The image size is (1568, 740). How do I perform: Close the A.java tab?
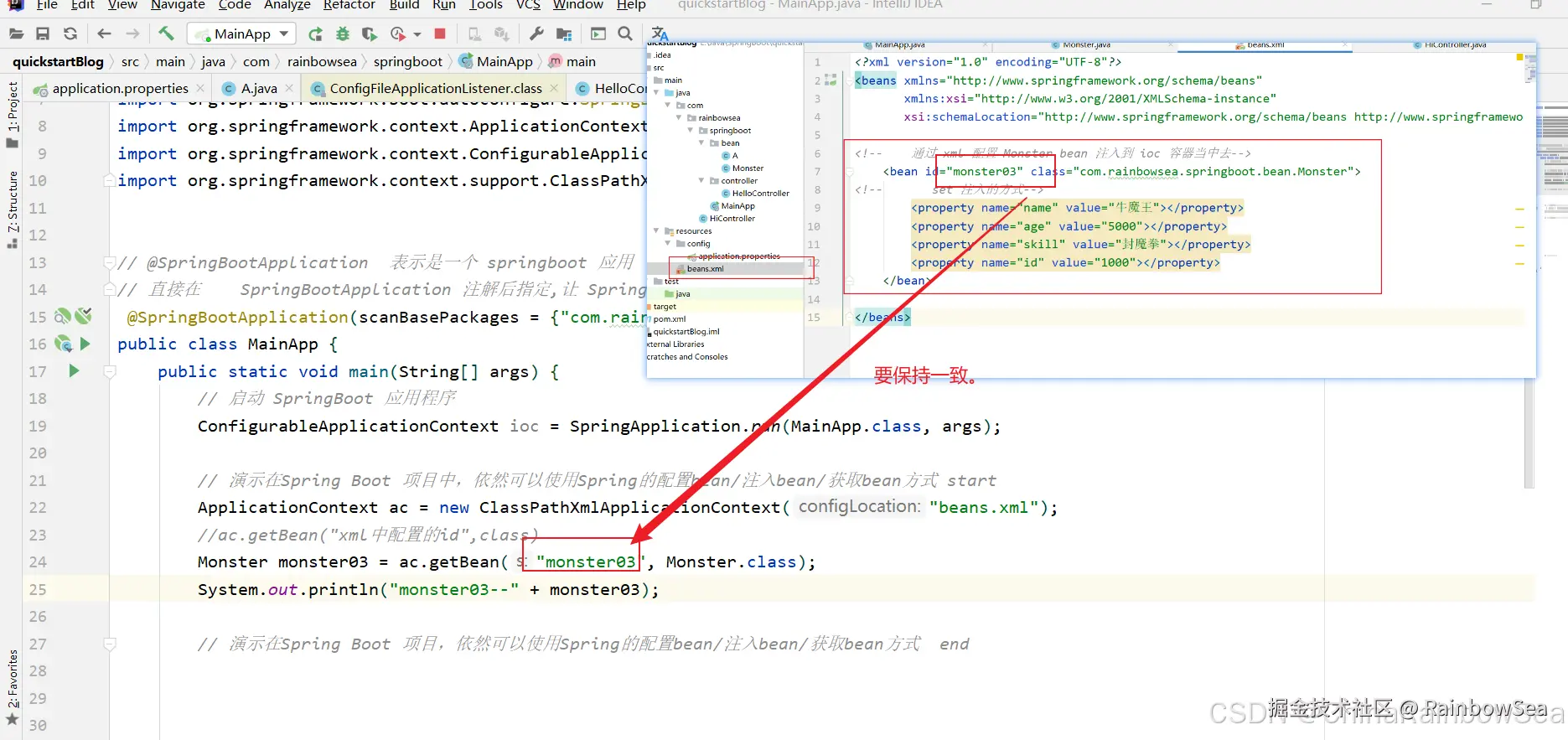click(x=289, y=88)
